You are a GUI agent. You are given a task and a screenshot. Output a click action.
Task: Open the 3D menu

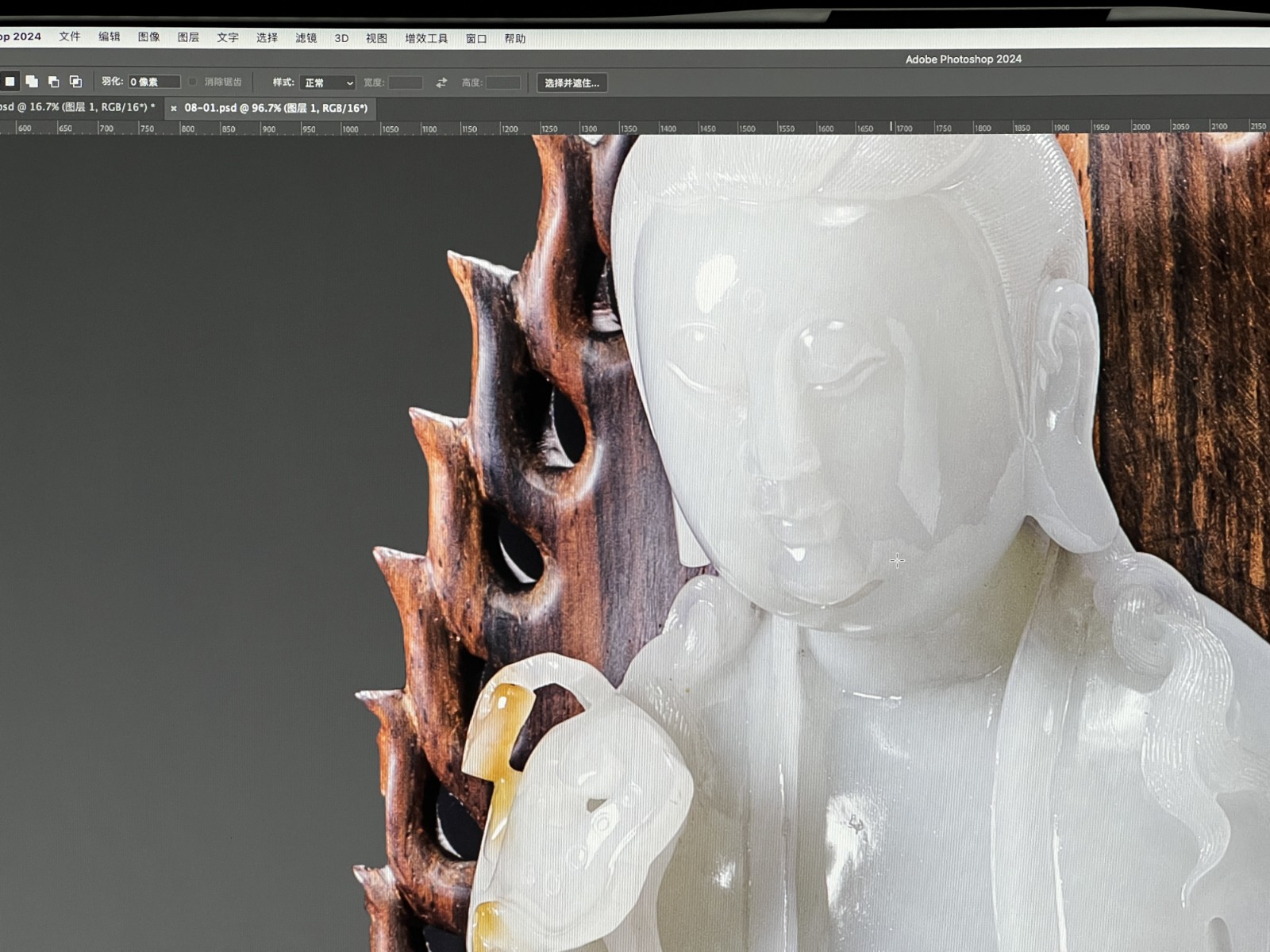[x=341, y=38]
